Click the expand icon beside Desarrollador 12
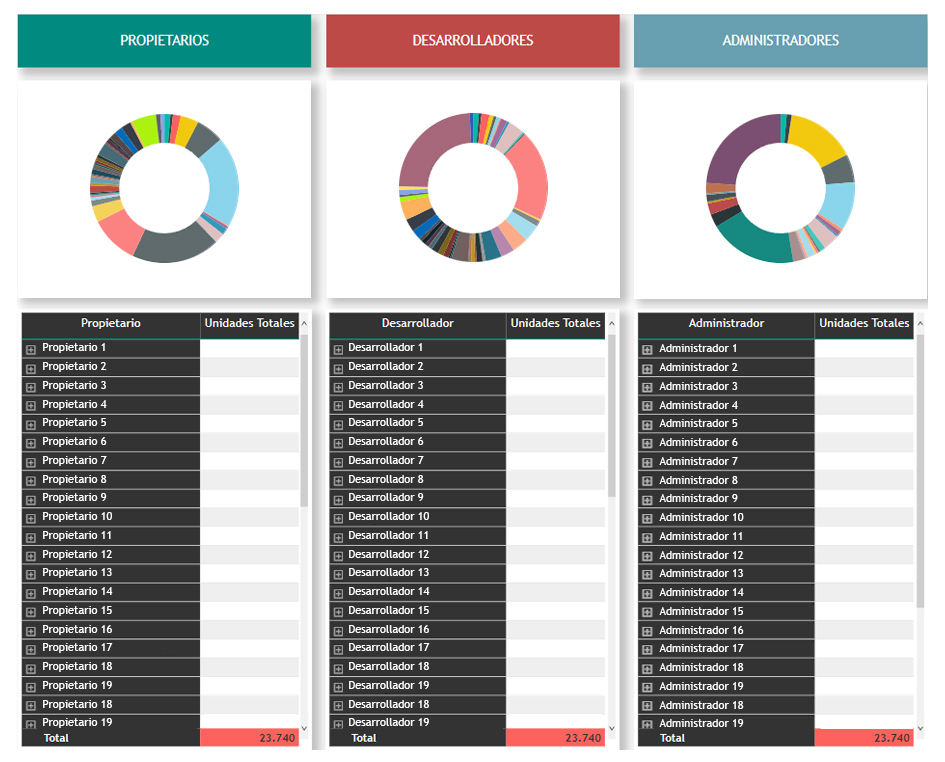Image resolution: width=945 pixels, height=762 pixels. coord(338,554)
